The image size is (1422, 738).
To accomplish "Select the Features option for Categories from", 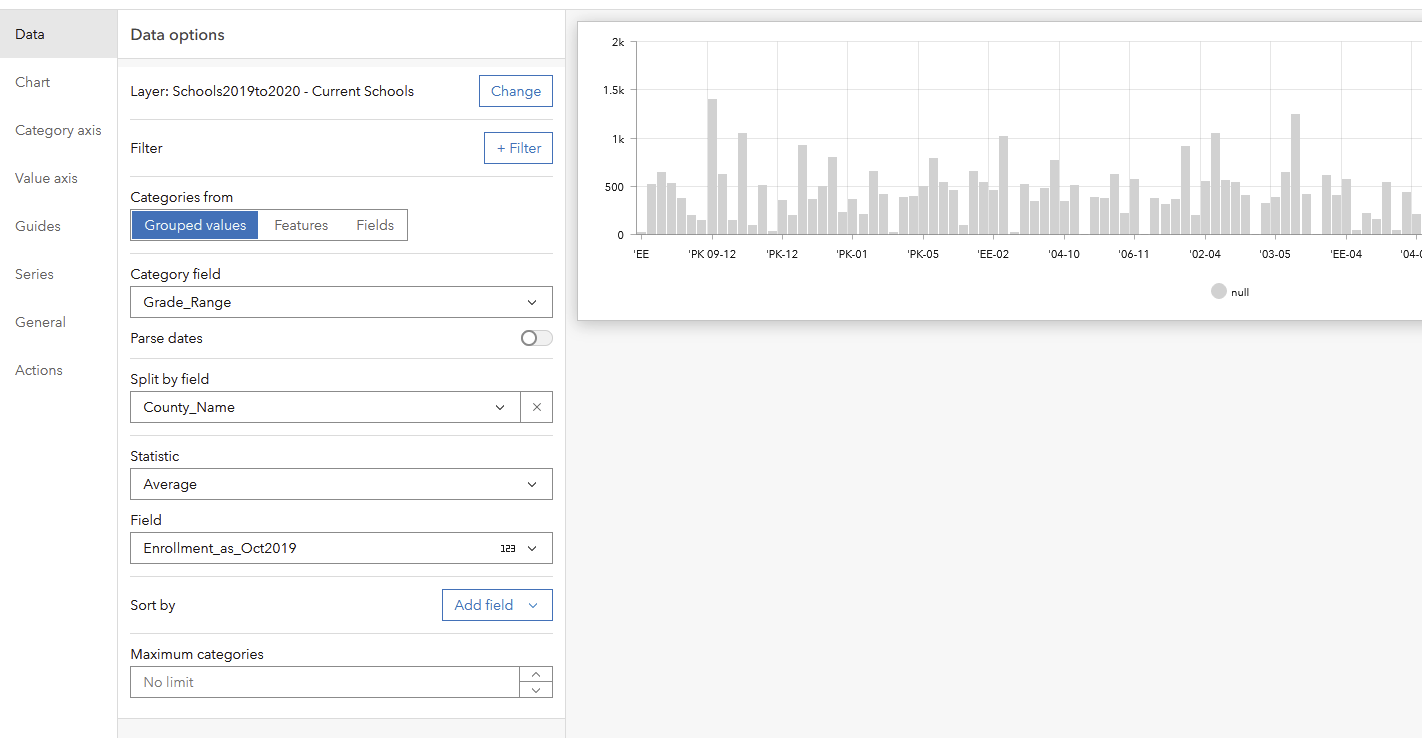I will [x=301, y=225].
